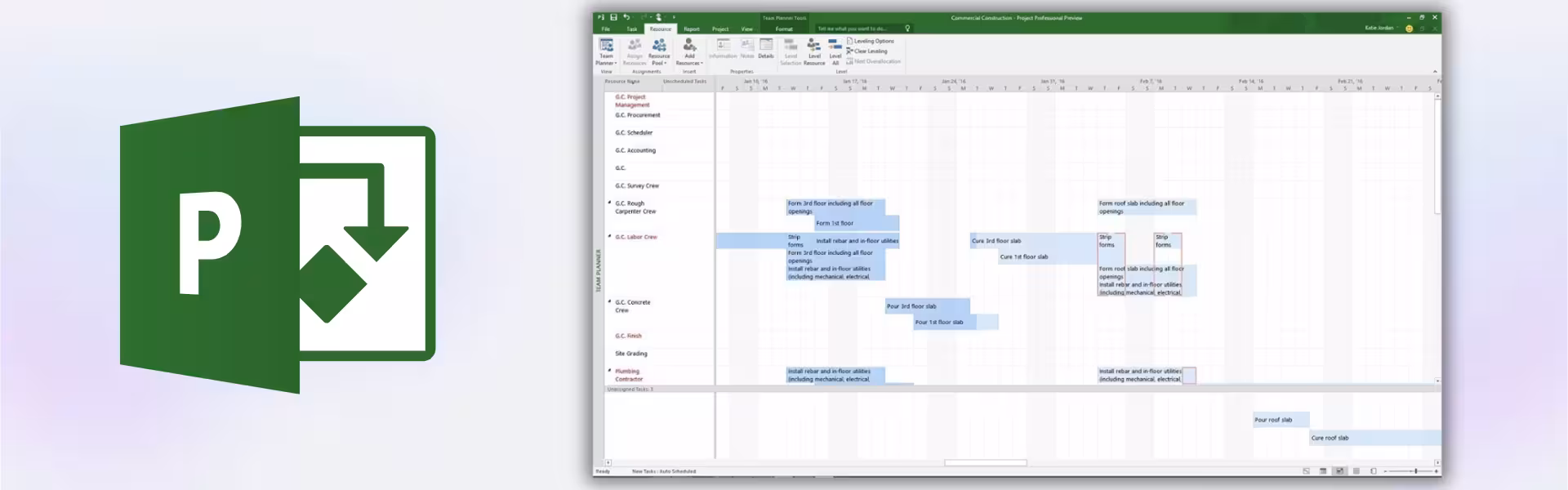Image resolution: width=1568 pixels, height=490 pixels.
Task: Open the Katie Jordan account menu
Action: pyautogui.click(x=1380, y=28)
